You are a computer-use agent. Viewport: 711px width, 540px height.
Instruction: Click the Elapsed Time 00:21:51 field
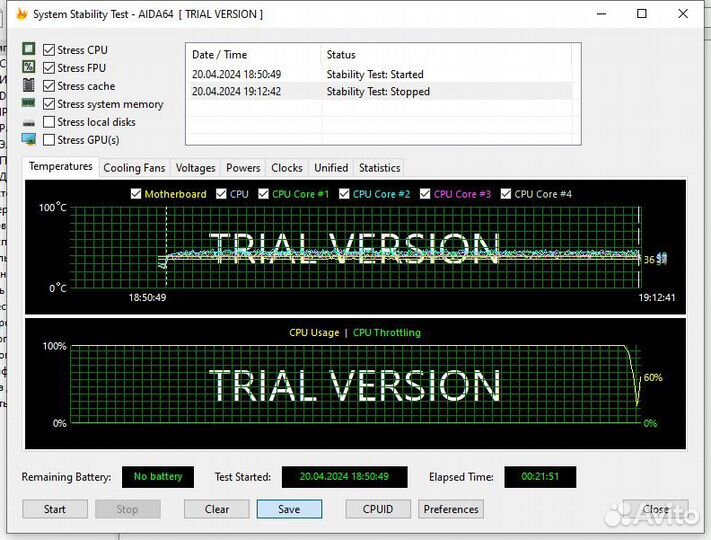pos(540,477)
